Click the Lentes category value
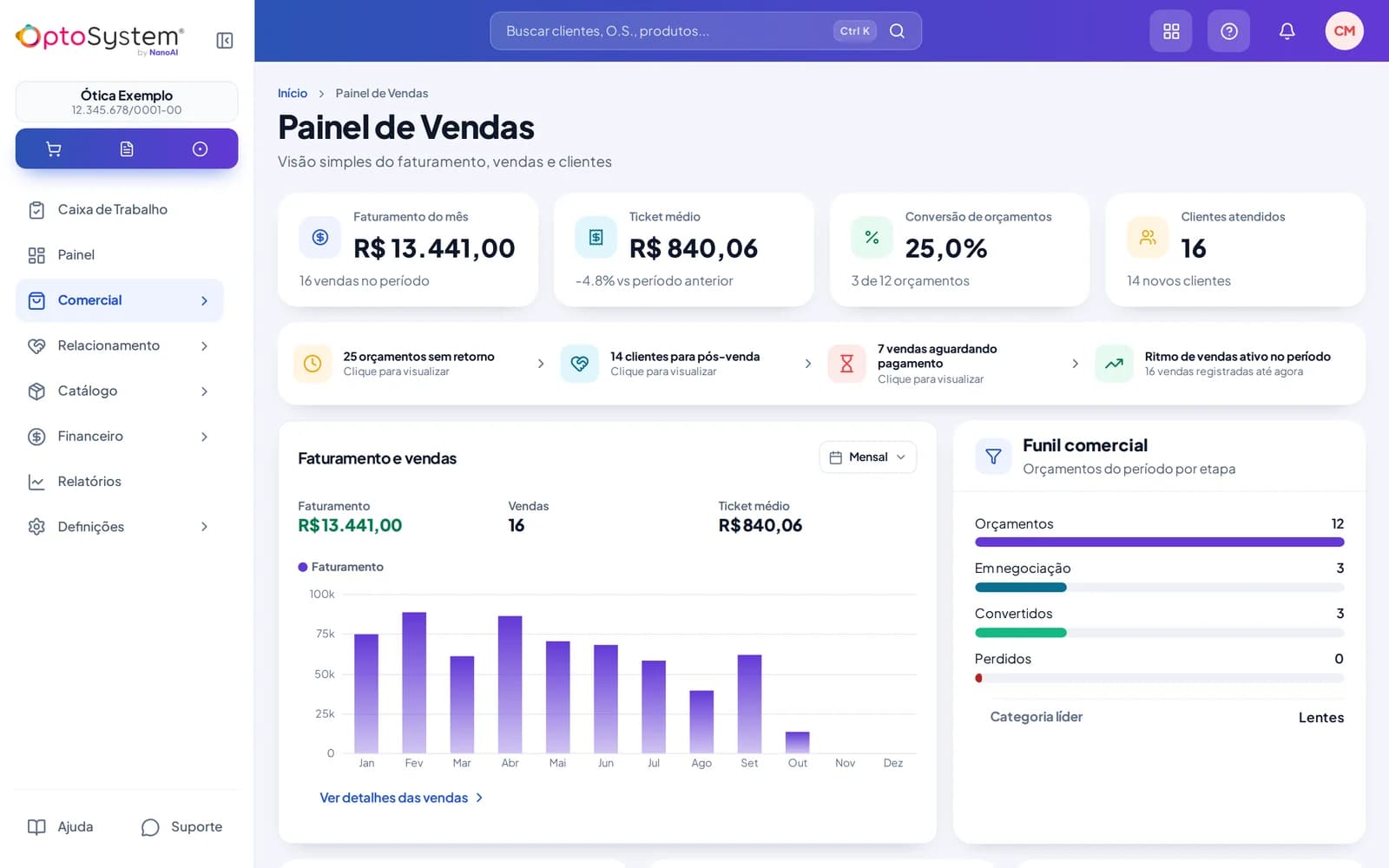1389x868 pixels. (1320, 717)
